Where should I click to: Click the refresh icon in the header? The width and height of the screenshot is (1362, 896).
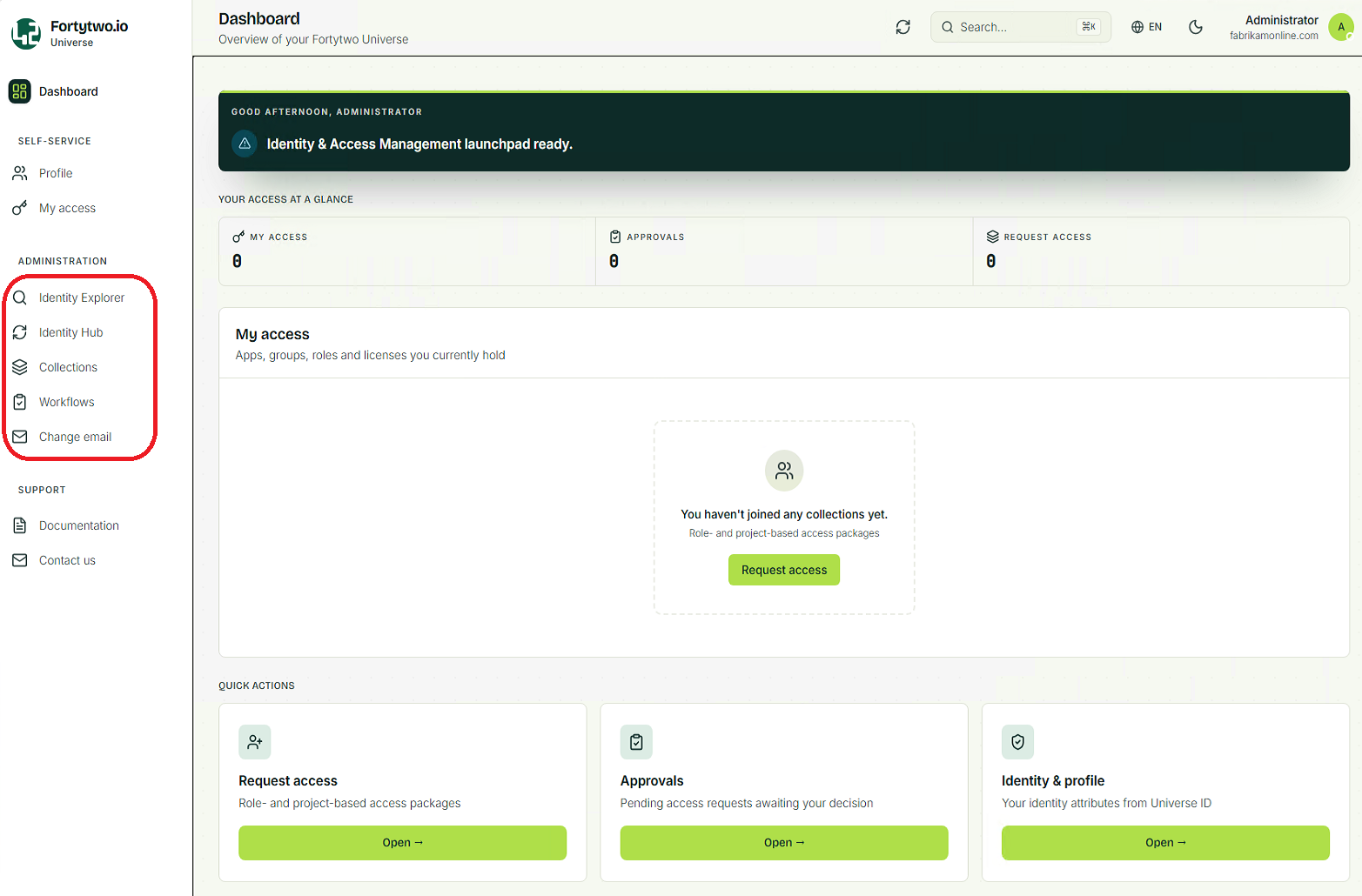903,27
